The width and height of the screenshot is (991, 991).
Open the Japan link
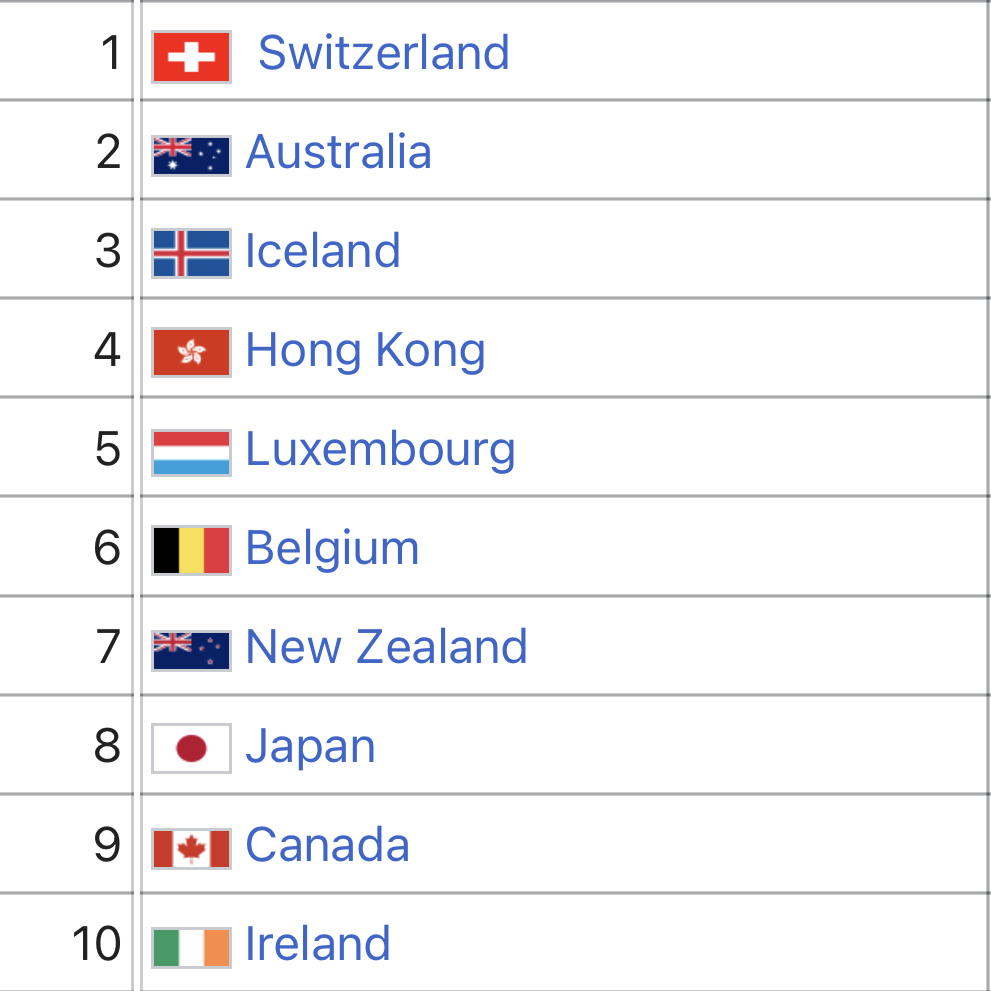tap(310, 746)
